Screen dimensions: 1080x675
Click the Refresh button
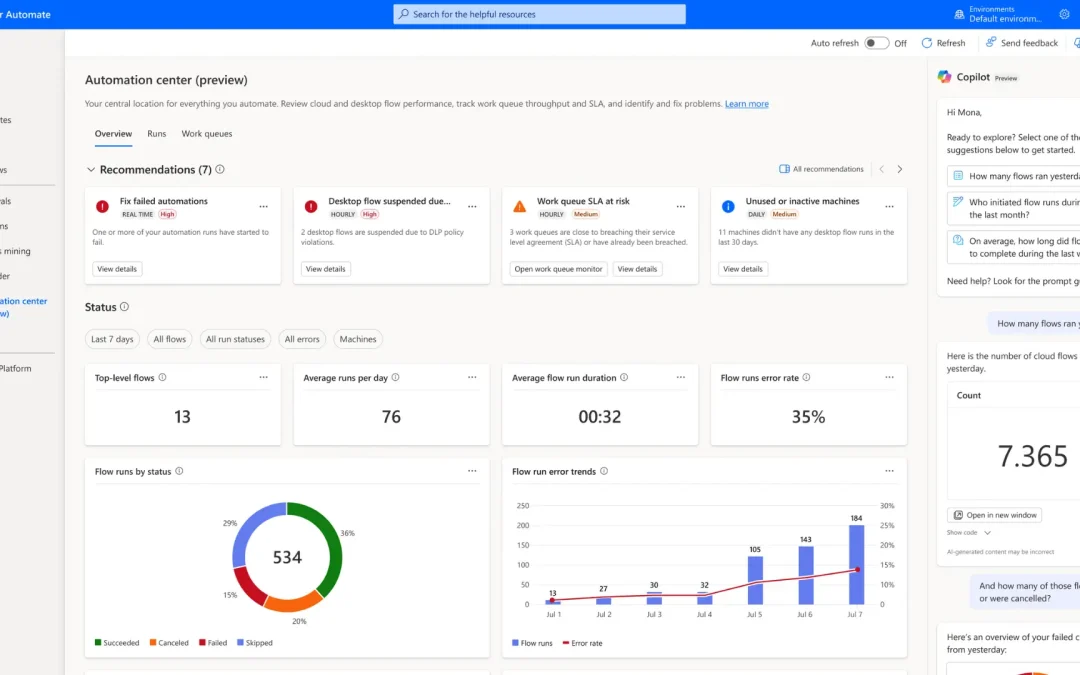pyautogui.click(x=944, y=43)
